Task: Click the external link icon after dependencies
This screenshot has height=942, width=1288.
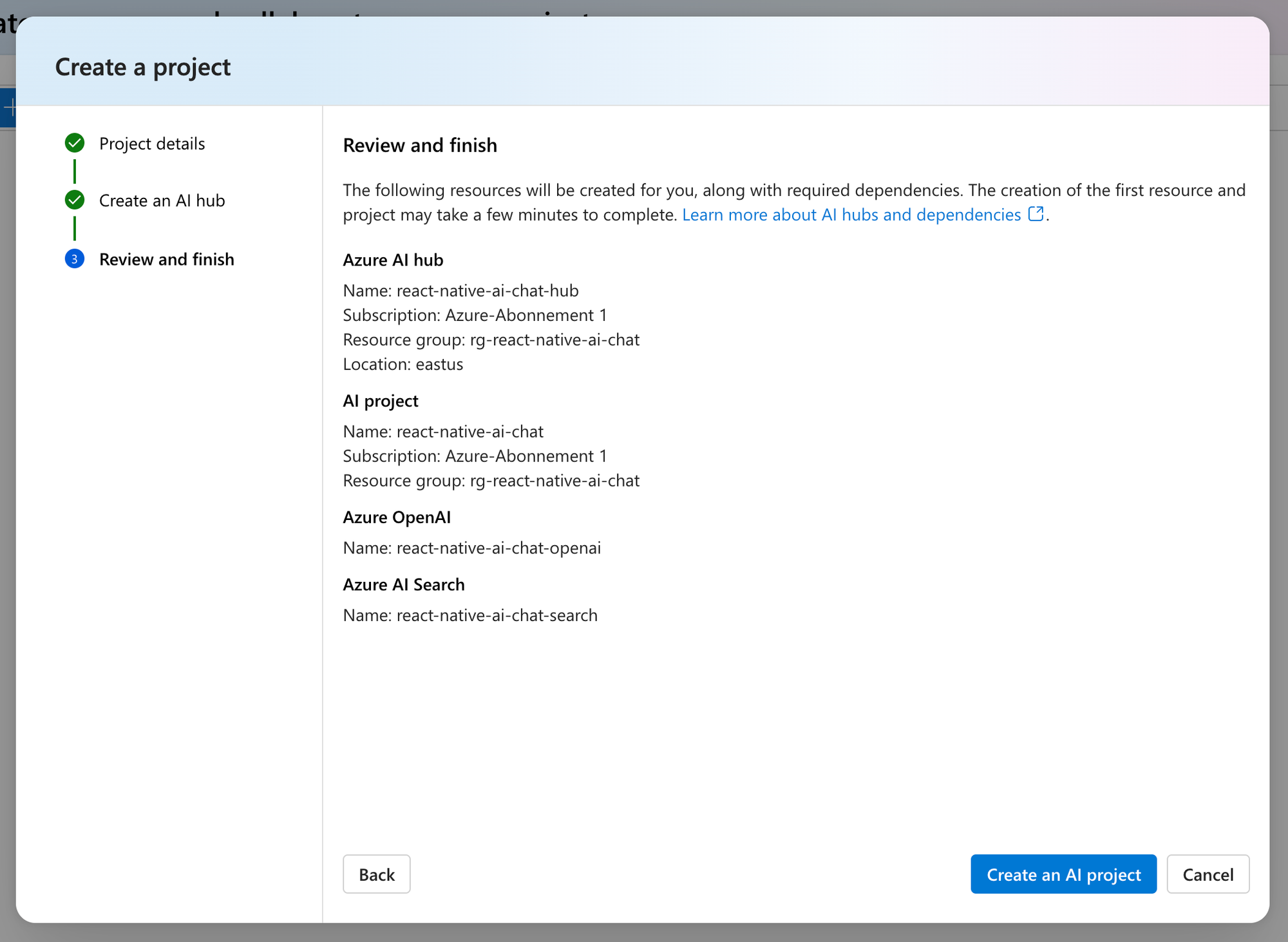Action: (x=1036, y=214)
